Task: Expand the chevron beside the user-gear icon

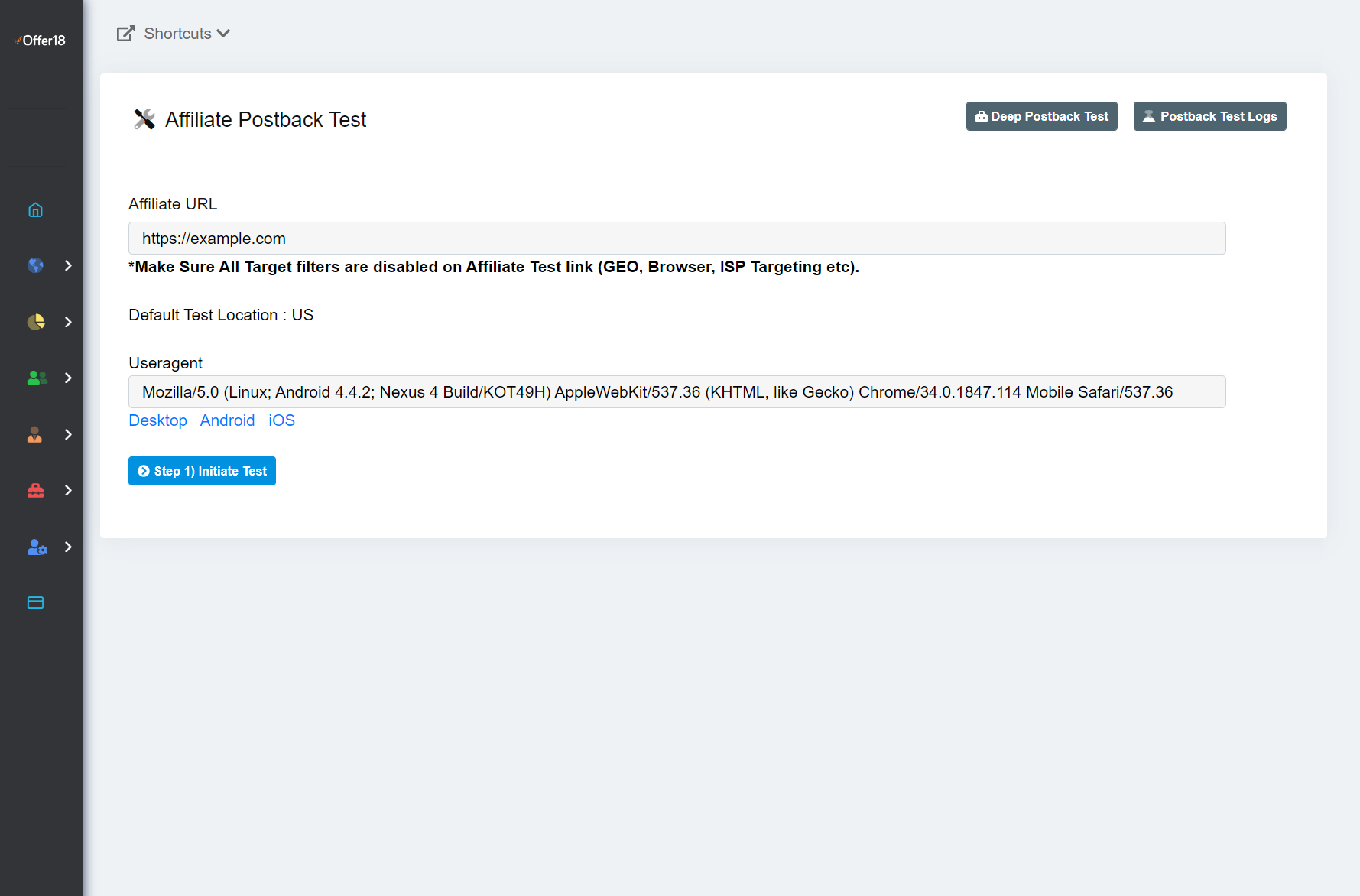Action: tap(68, 547)
